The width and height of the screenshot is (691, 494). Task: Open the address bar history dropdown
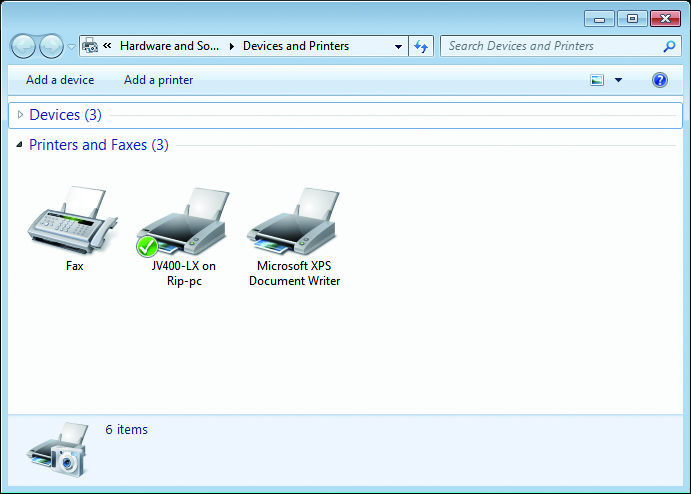pyautogui.click(x=398, y=46)
